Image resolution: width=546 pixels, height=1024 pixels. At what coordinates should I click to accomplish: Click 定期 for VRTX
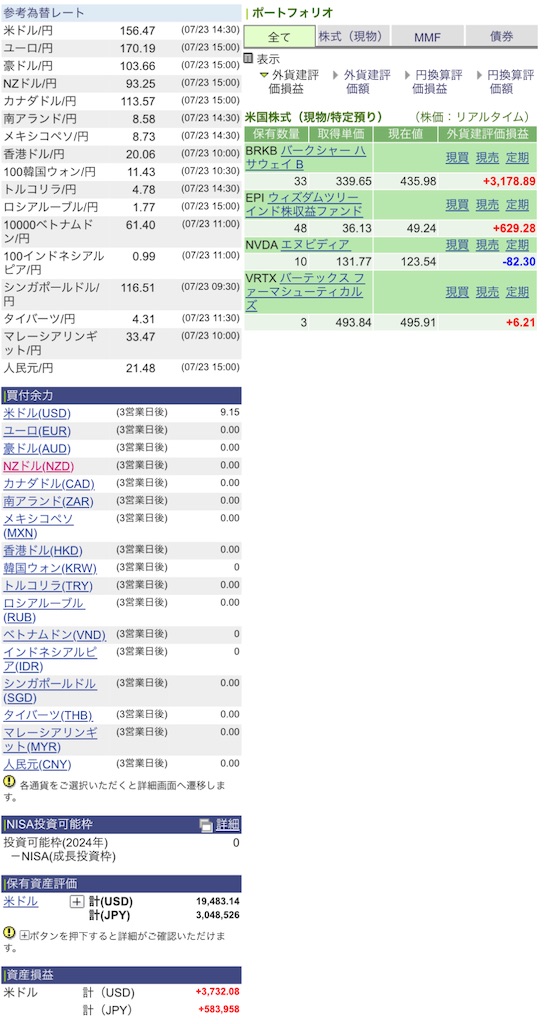pos(517,291)
